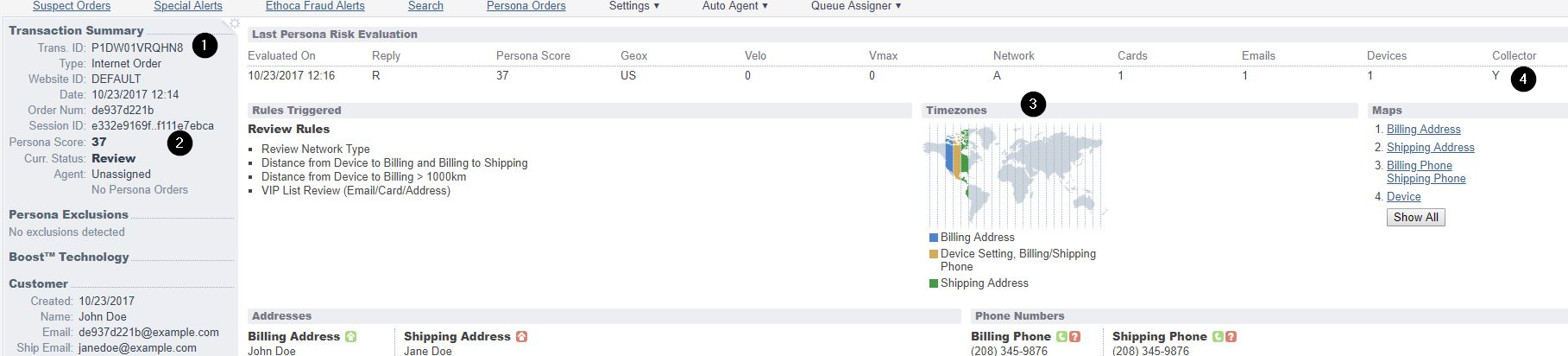Open the Special Alerts page
This screenshot has height=356, width=1568.
tap(188, 6)
